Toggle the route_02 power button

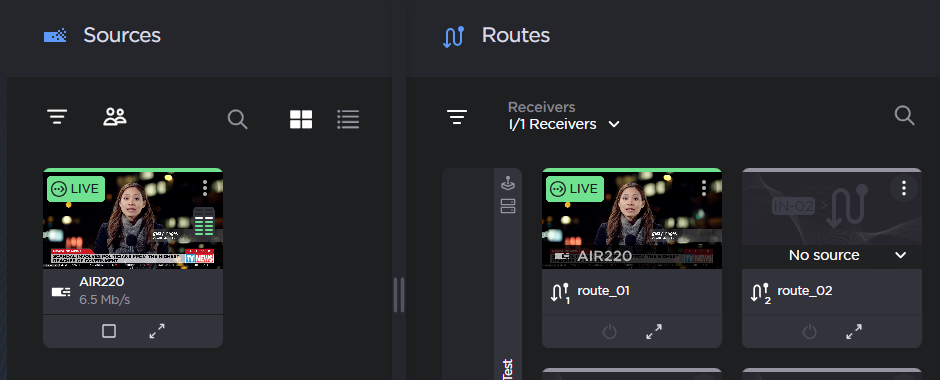(x=810, y=331)
